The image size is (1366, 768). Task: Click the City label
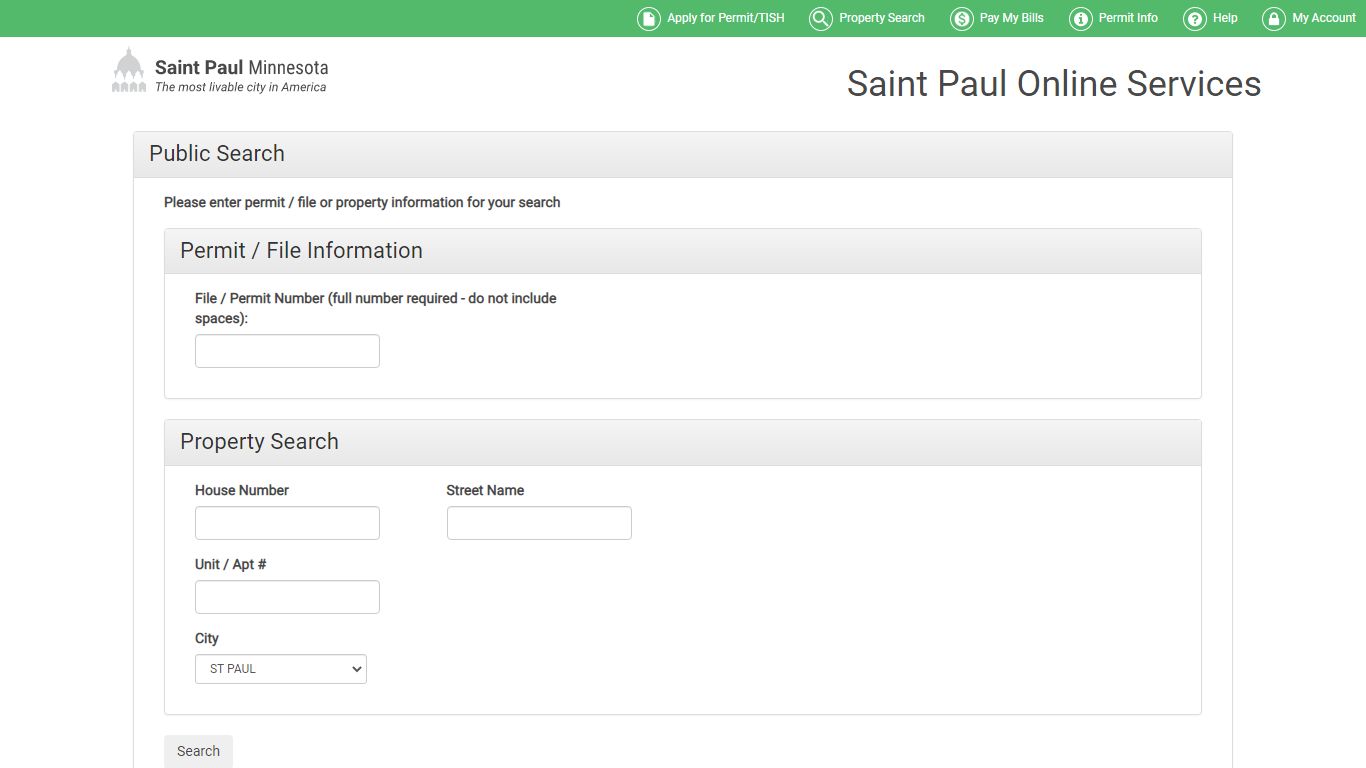pos(207,638)
